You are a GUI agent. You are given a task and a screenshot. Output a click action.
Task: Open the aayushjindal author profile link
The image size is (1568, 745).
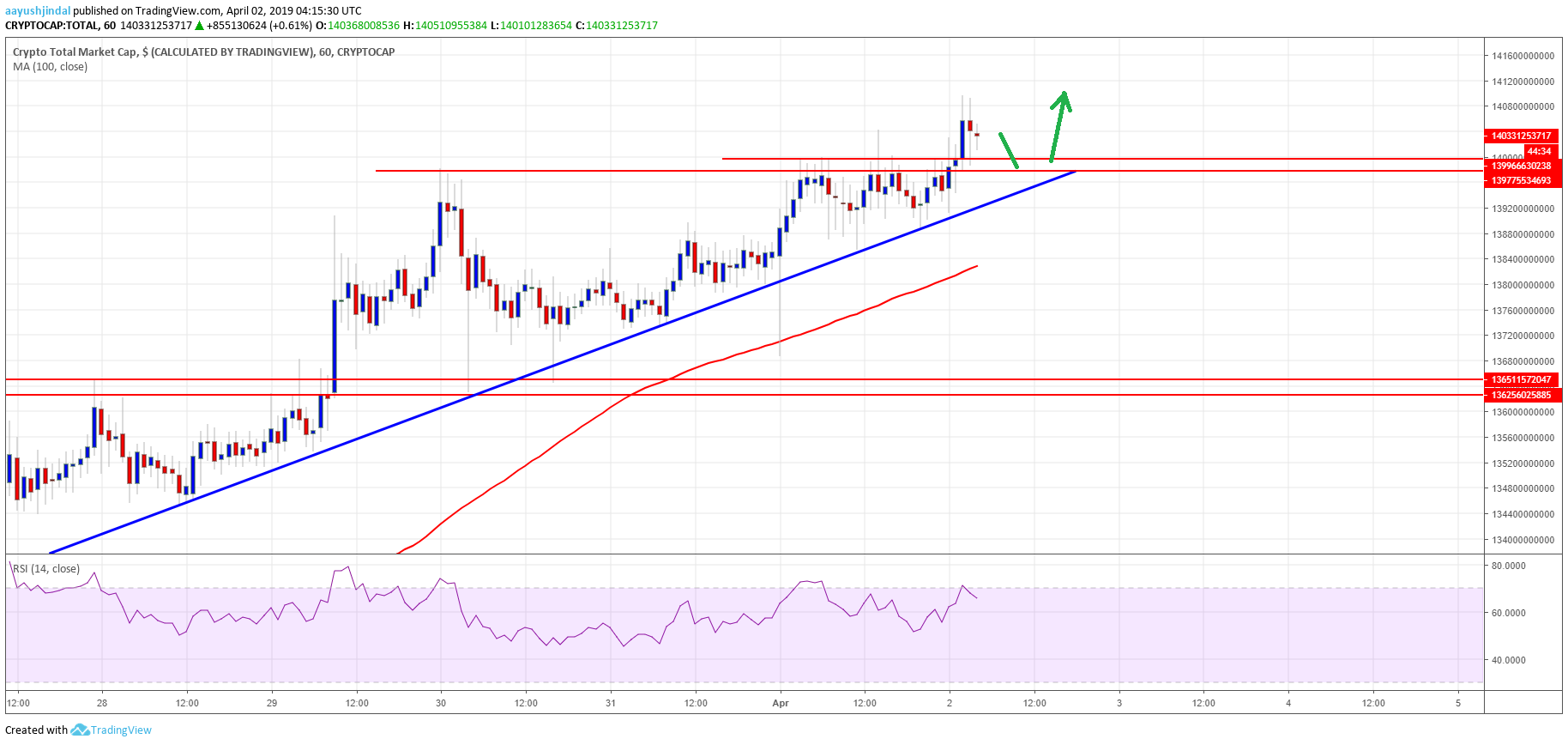click(38, 11)
